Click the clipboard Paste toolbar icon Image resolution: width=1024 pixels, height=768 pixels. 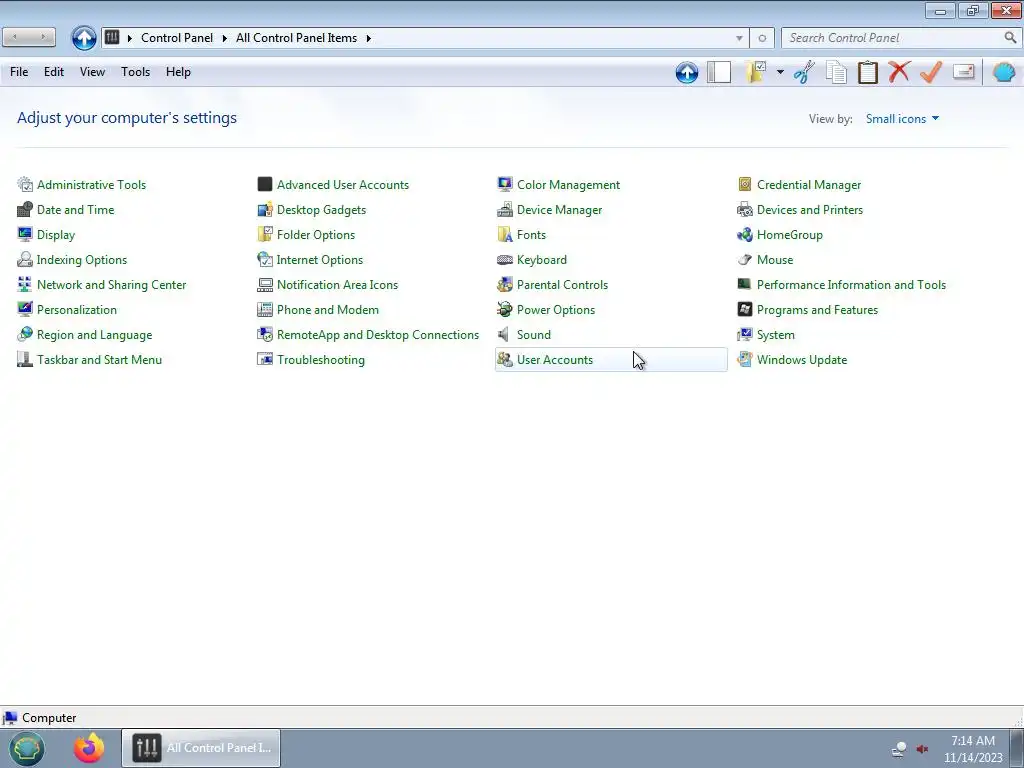click(867, 72)
